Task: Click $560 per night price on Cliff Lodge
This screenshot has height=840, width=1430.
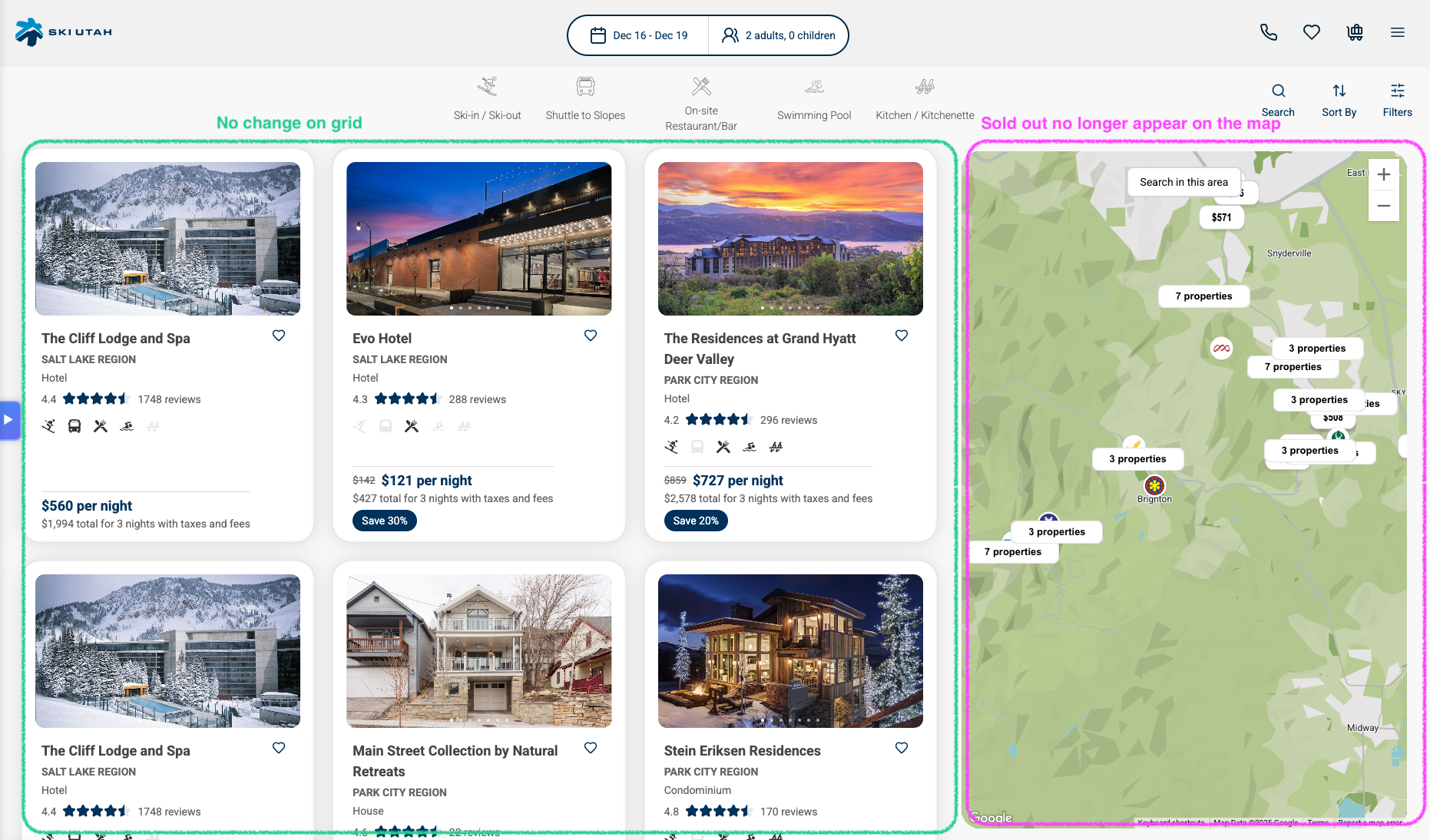Action: (87, 506)
